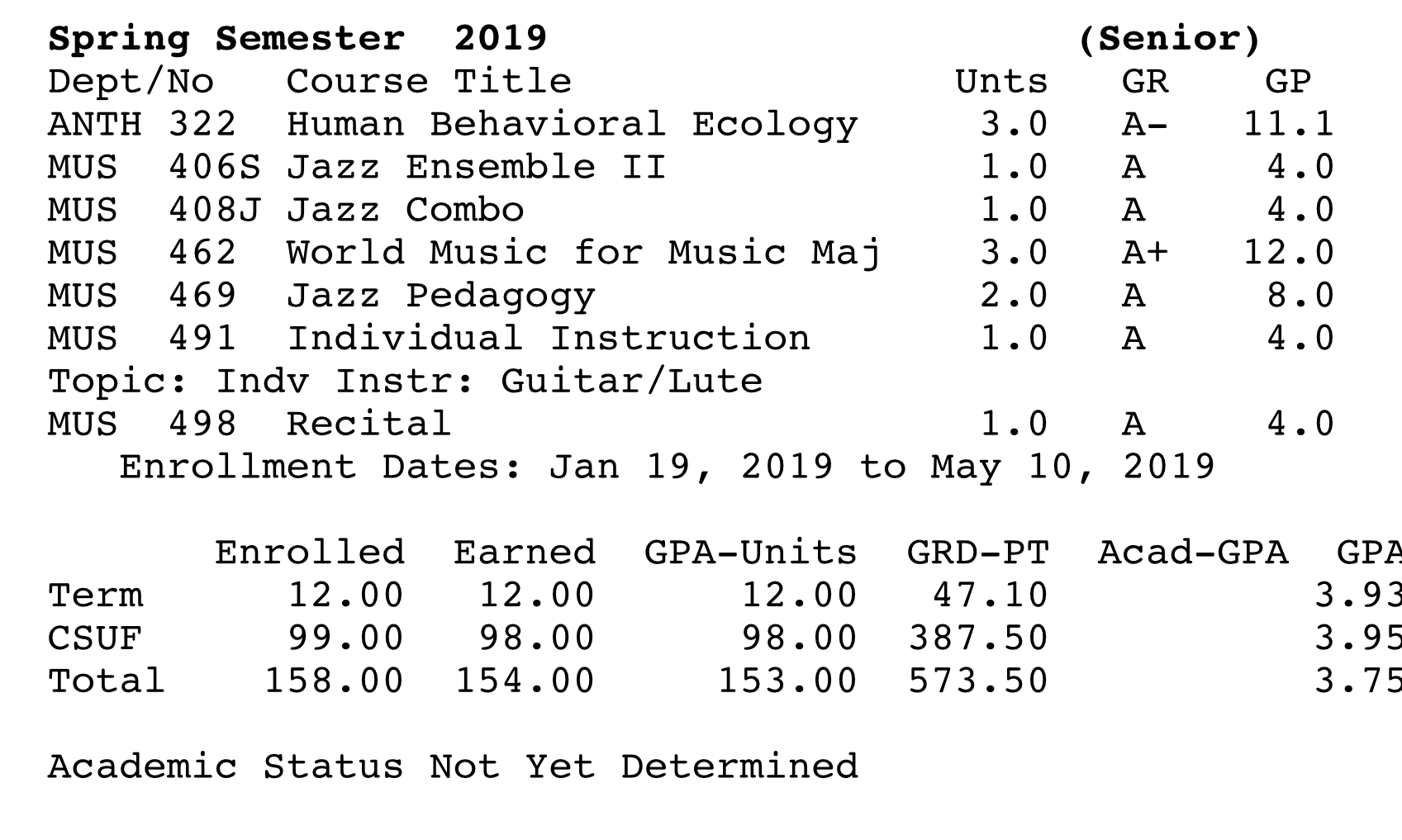Select the Acad-GPA column header
Screen dimensions: 1402x840
1193,553
